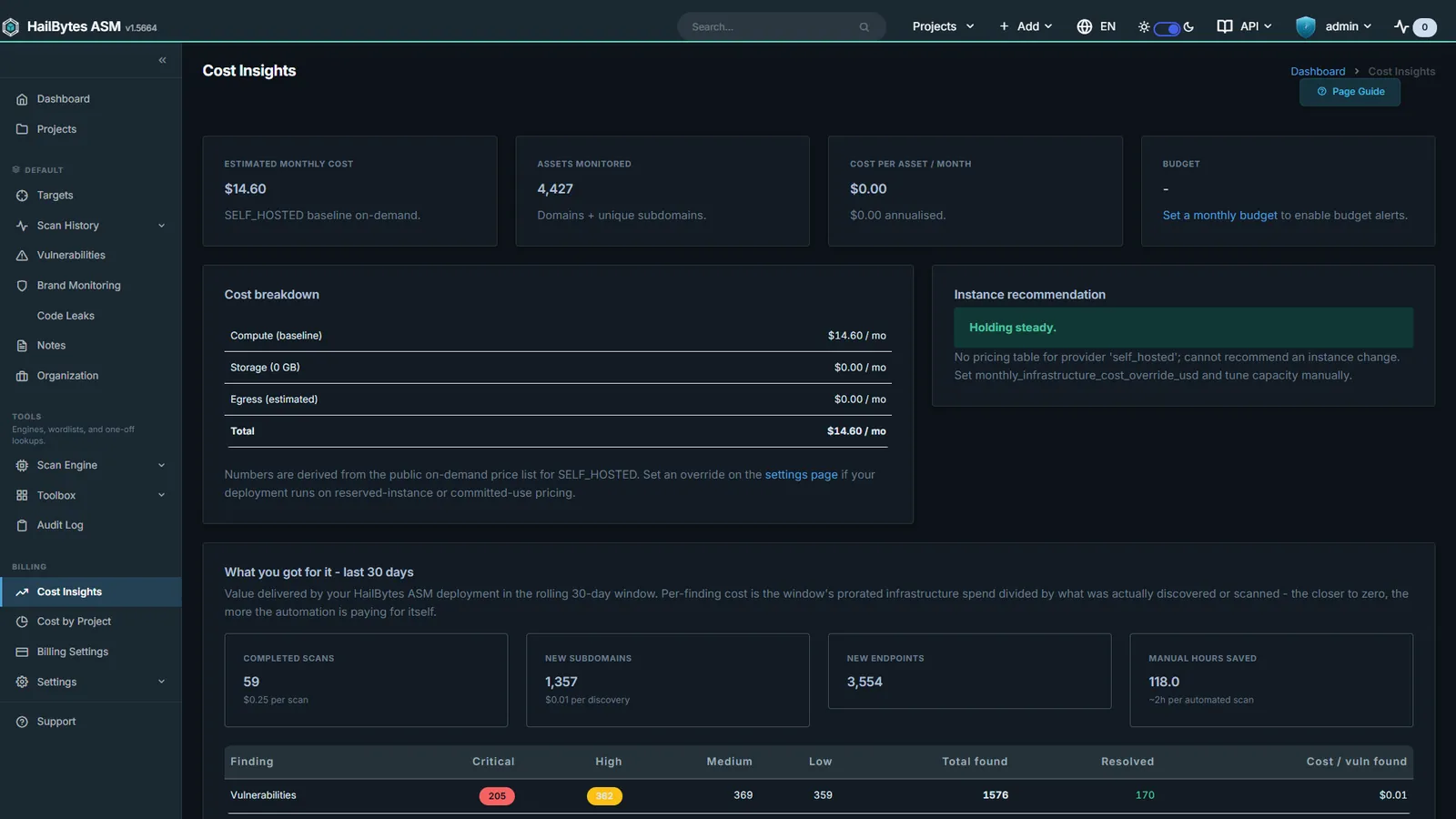Expand the Scan Engine submenu chevron

click(x=161, y=465)
